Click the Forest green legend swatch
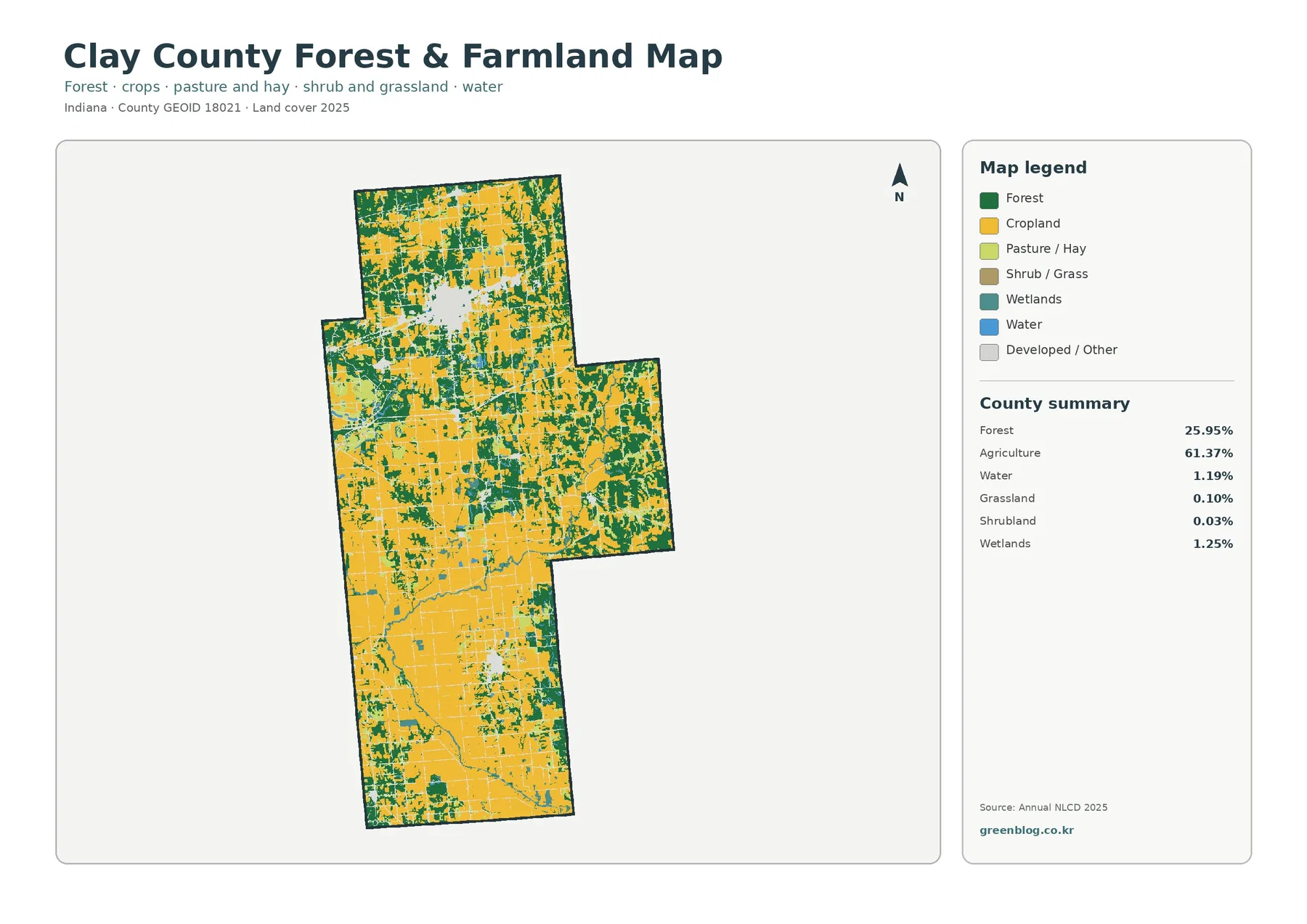The image size is (1307, 924). click(989, 200)
